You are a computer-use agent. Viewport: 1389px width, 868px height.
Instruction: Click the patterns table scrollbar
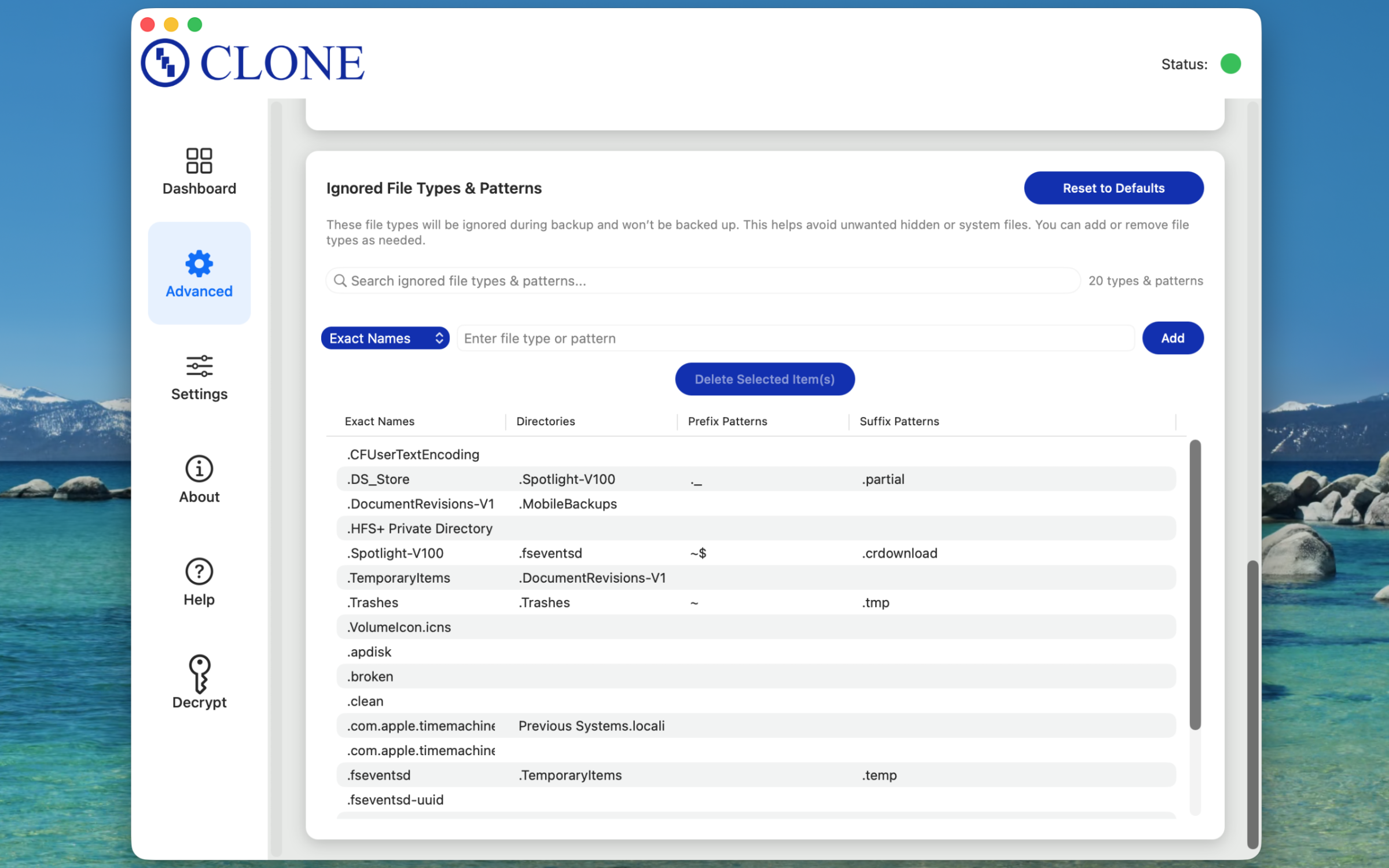tap(1195, 584)
